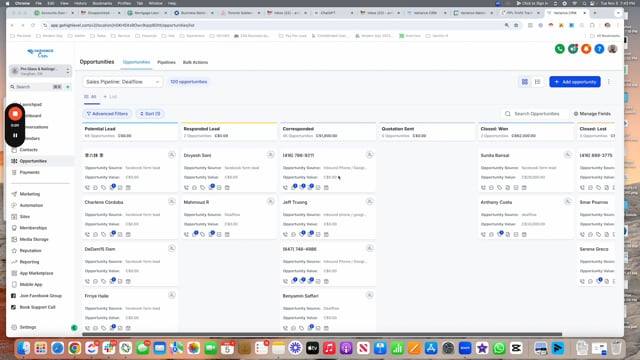Select the Pipelines tab
Image resolution: width=640 pixels, height=360 pixels.
[166, 62]
